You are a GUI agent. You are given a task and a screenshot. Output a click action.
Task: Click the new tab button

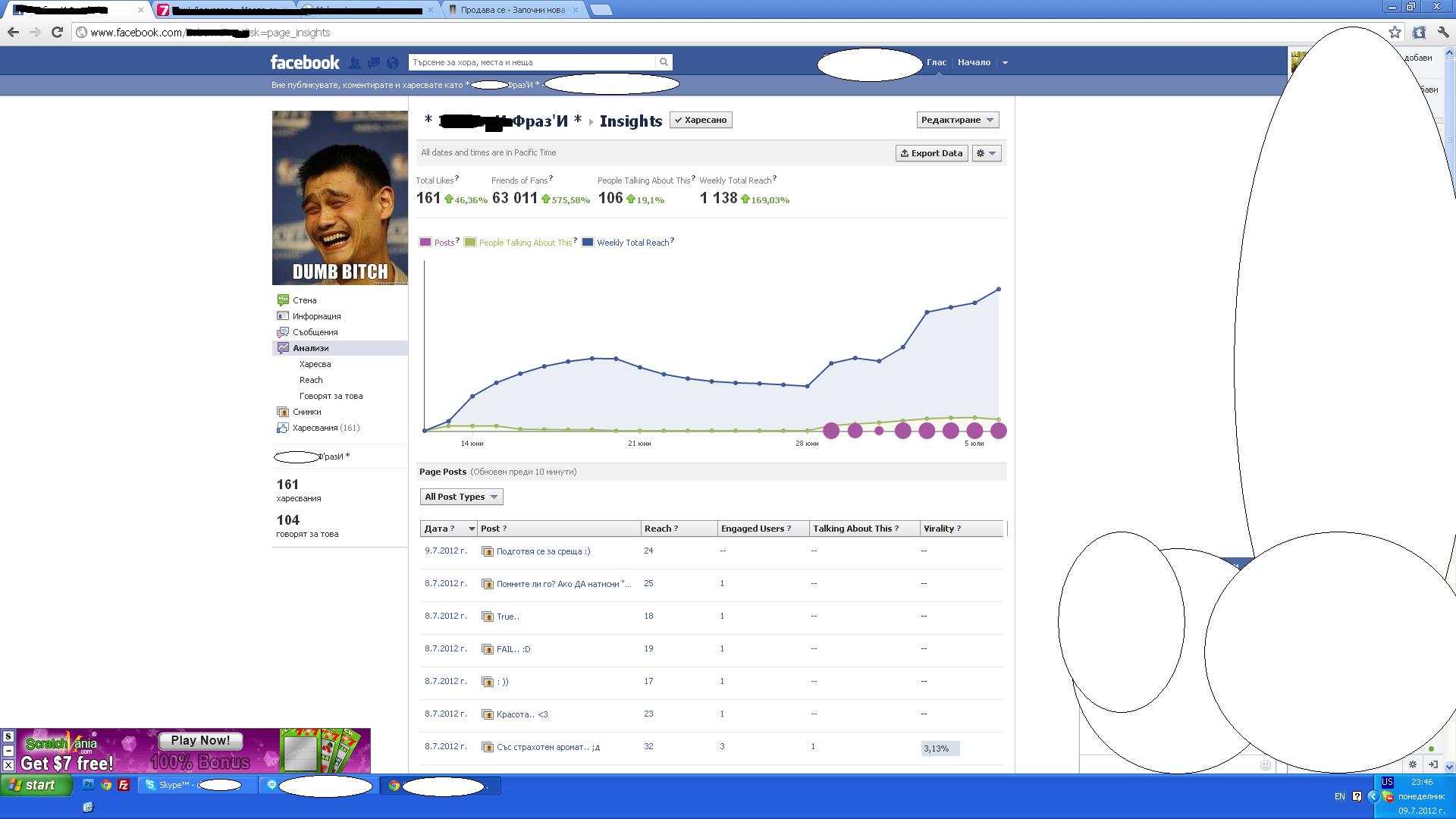coord(601,10)
